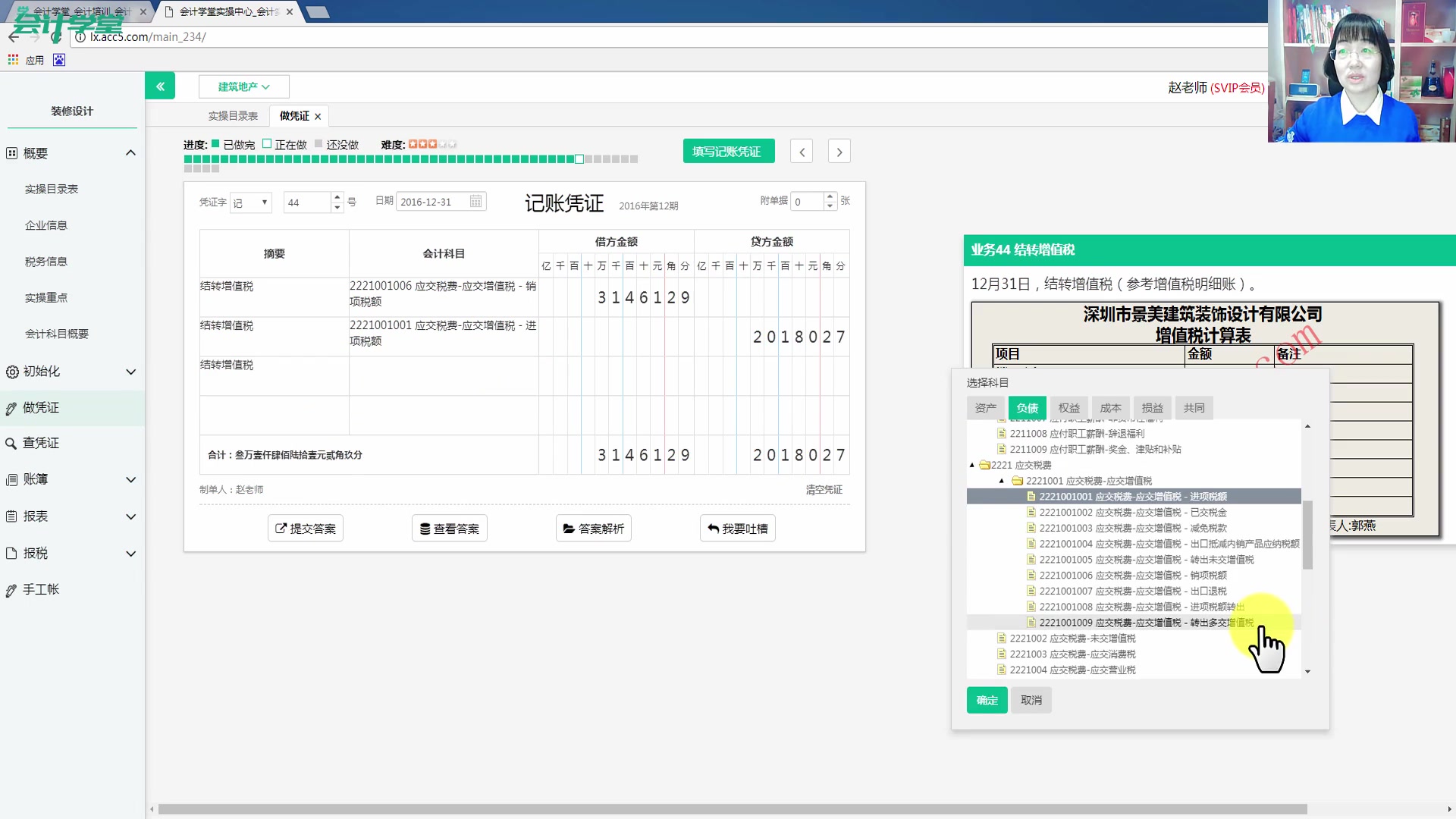The height and width of the screenshot is (819, 1456).
Task: Switch to the 资产 subject tab
Action: tap(985, 408)
